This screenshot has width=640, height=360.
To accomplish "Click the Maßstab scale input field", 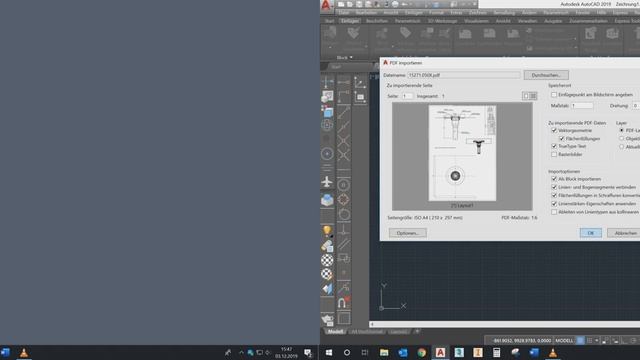I will pyautogui.click(x=582, y=106).
